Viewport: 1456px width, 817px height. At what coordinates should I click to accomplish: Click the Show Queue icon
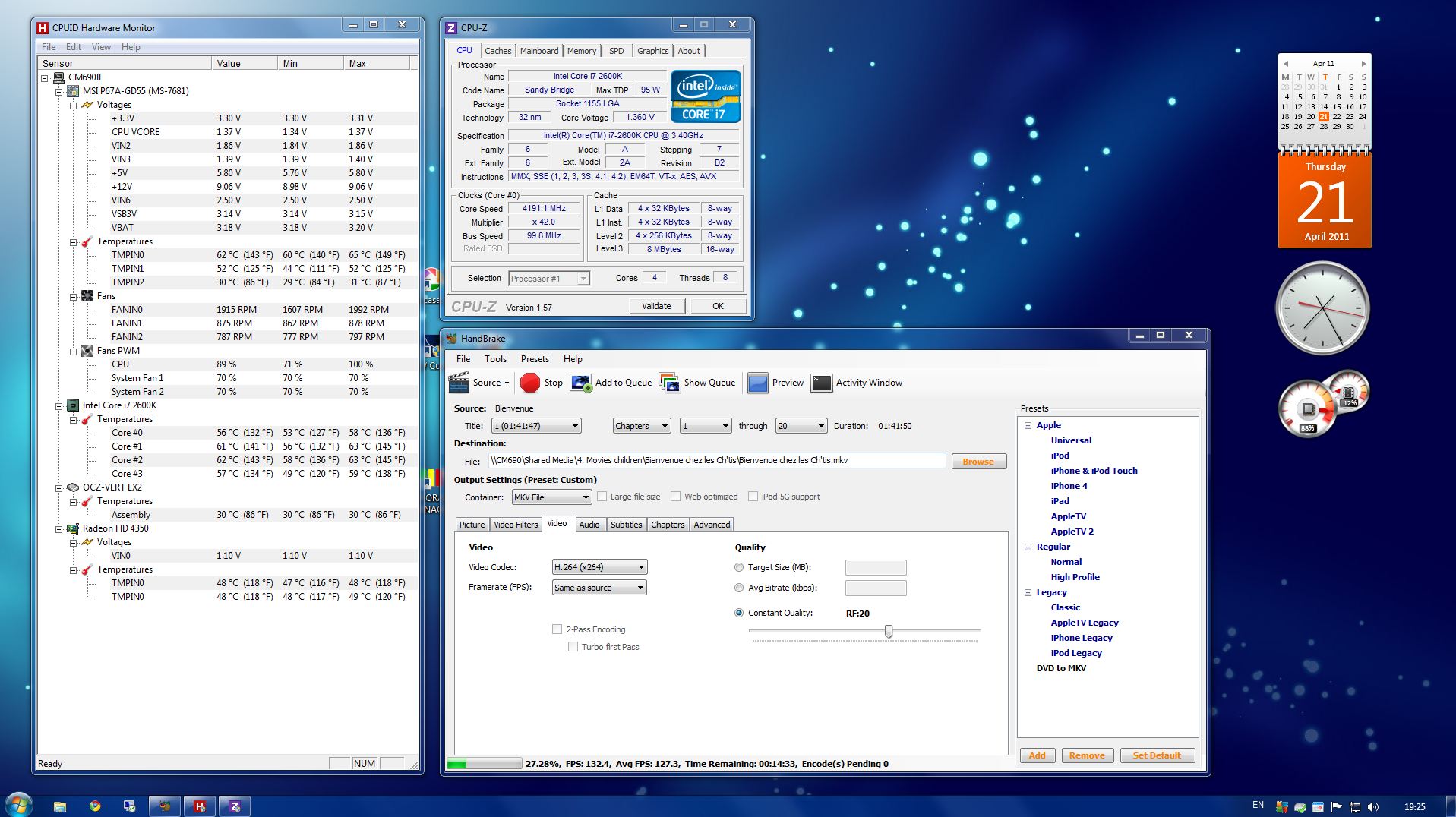pyautogui.click(x=670, y=383)
